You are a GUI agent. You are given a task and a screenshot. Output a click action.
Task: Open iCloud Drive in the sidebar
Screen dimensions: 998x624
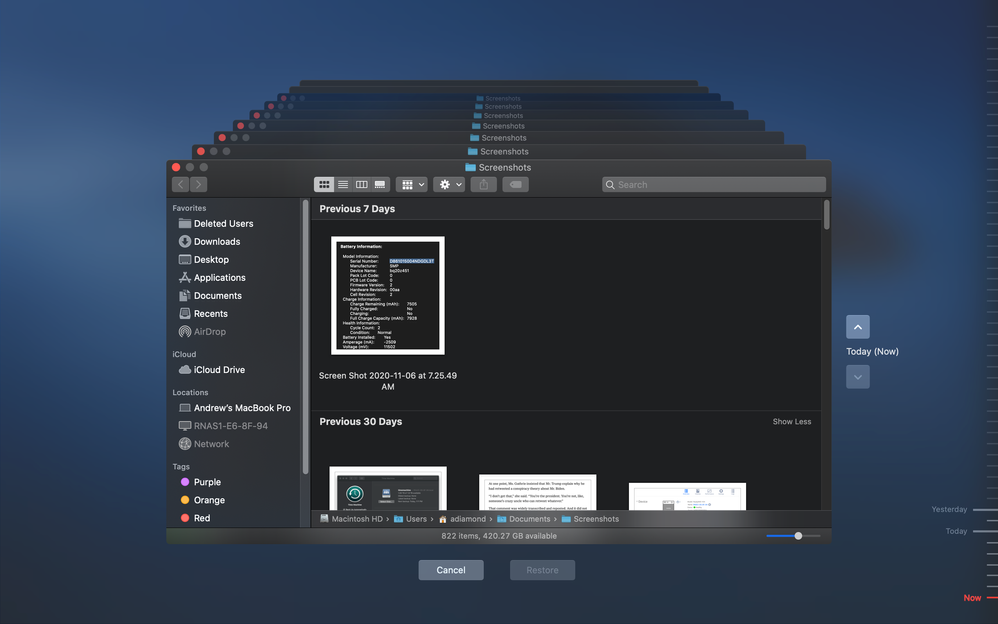point(212,369)
